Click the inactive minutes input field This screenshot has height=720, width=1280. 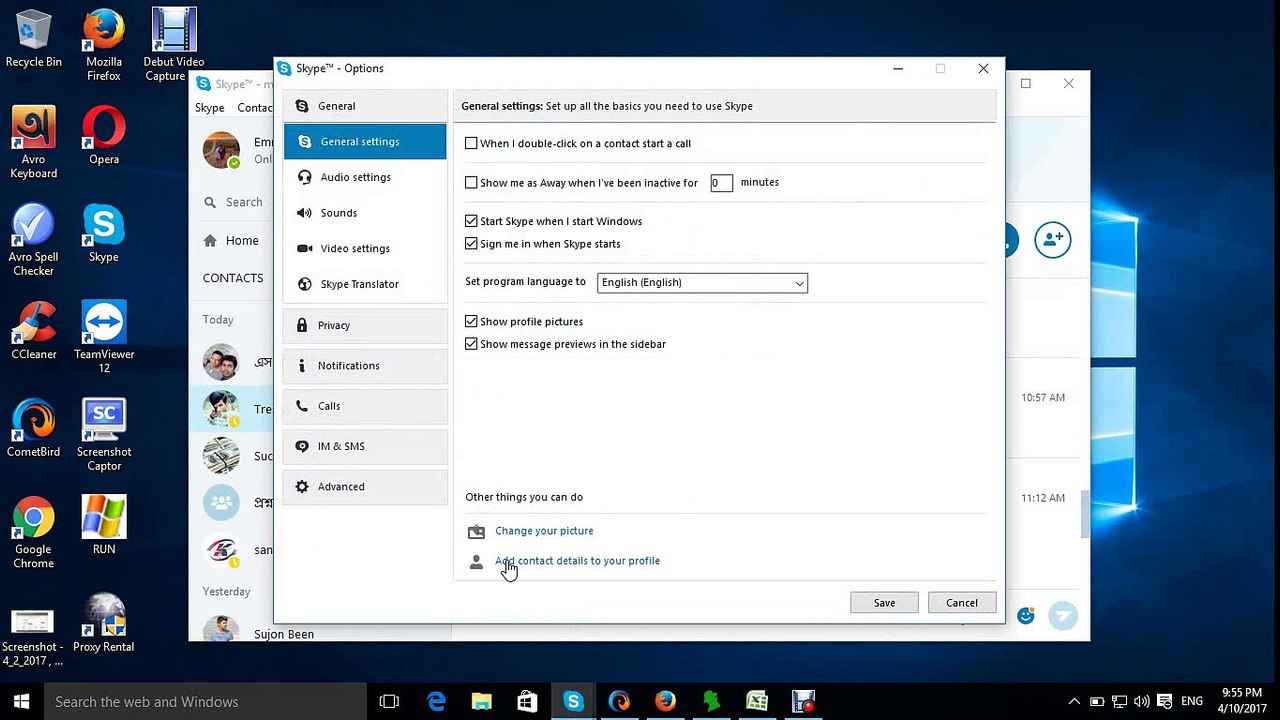click(721, 183)
